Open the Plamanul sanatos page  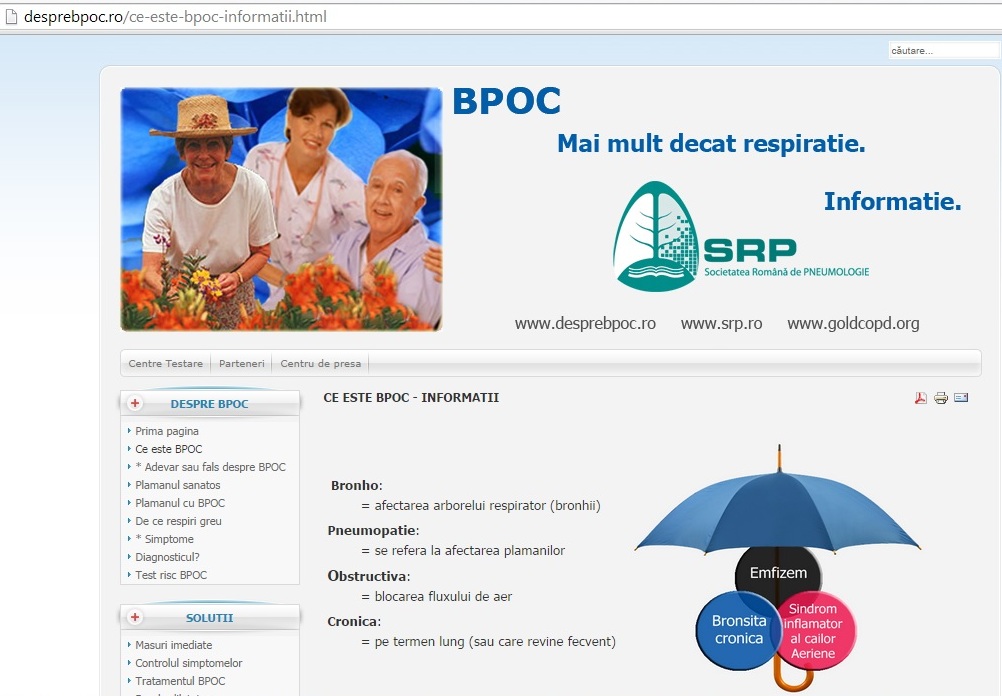[x=178, y=485]
